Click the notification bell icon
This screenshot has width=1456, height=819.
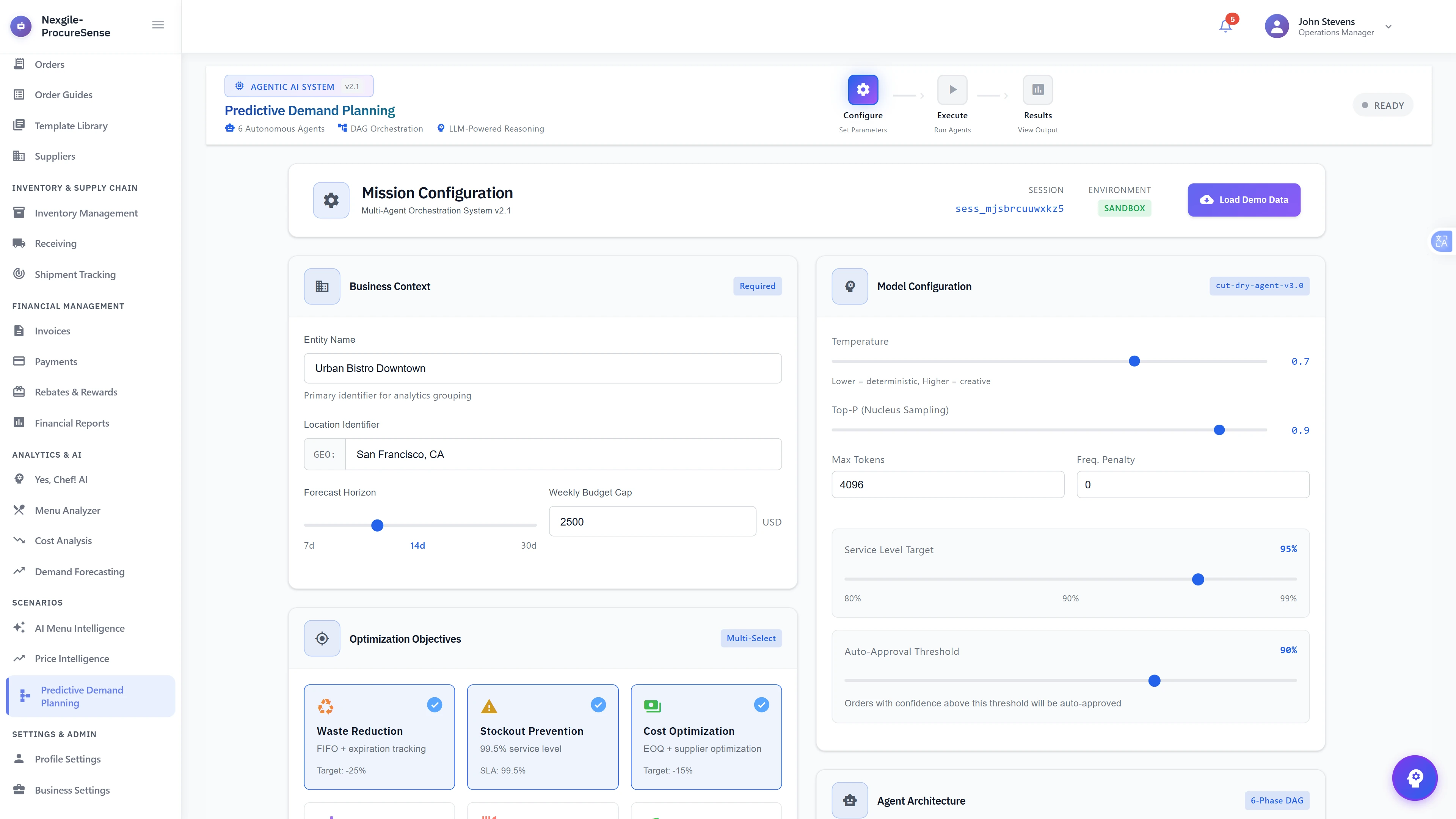[x=1225, y=26]
